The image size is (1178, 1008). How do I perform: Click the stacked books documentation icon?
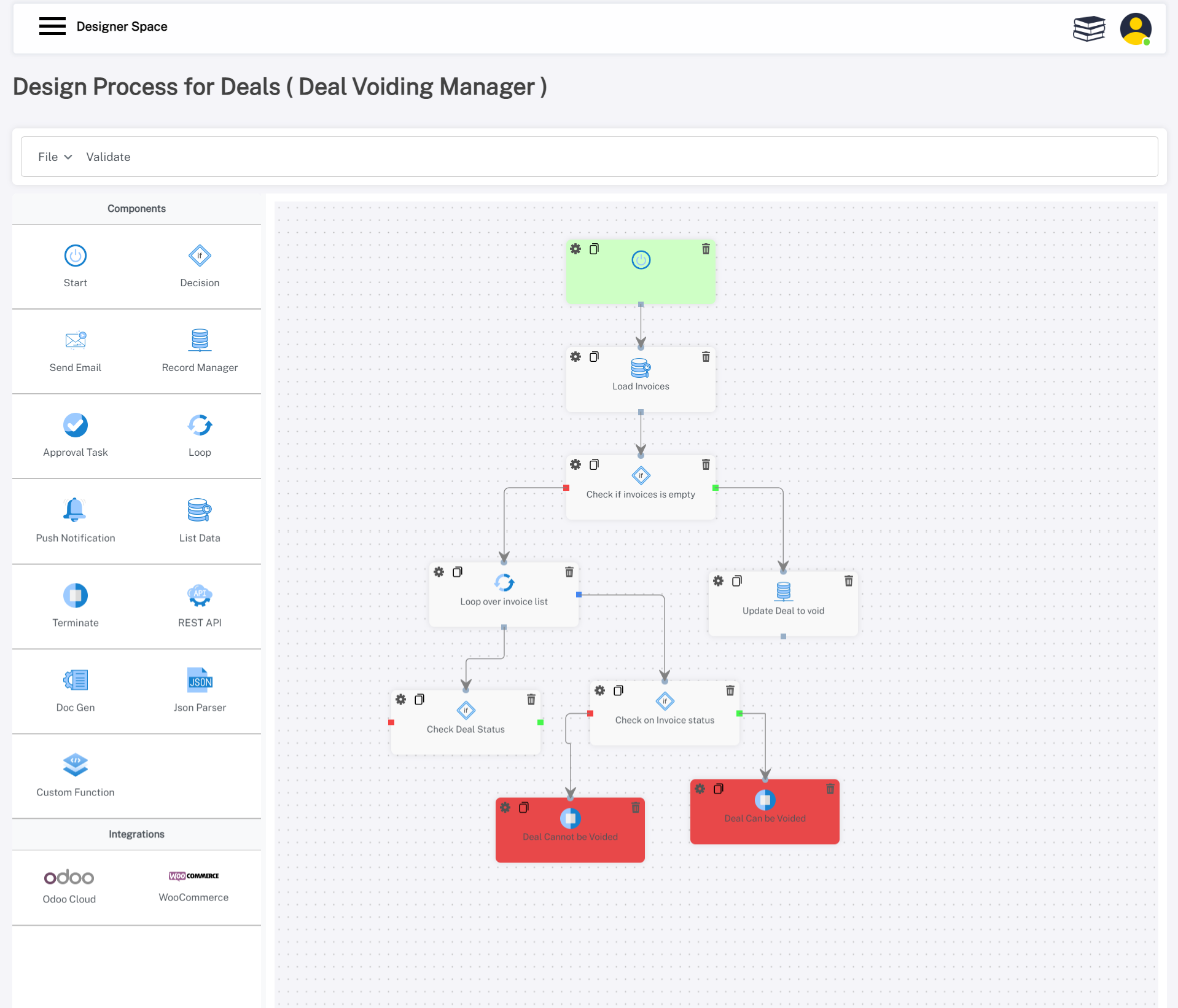point(1088,28)
